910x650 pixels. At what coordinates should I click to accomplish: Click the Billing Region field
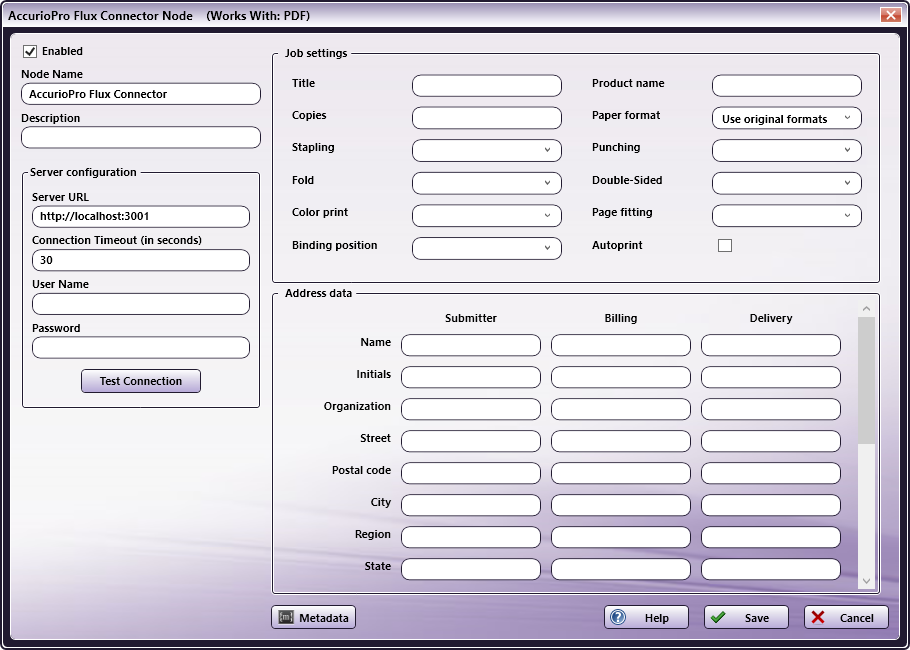point(621,537)
